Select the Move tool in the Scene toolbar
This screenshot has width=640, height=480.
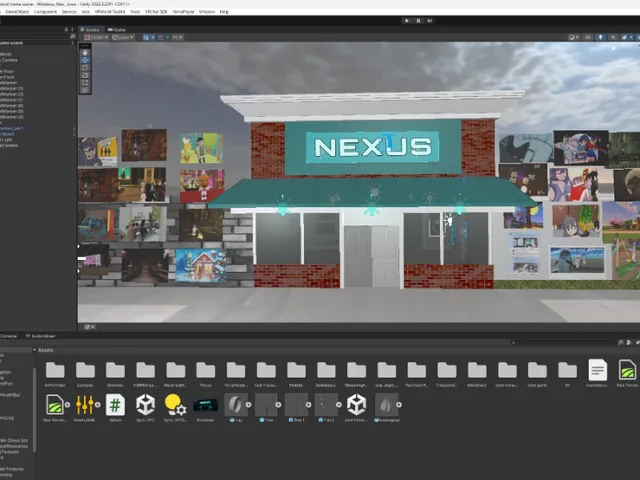pos(85,60)
